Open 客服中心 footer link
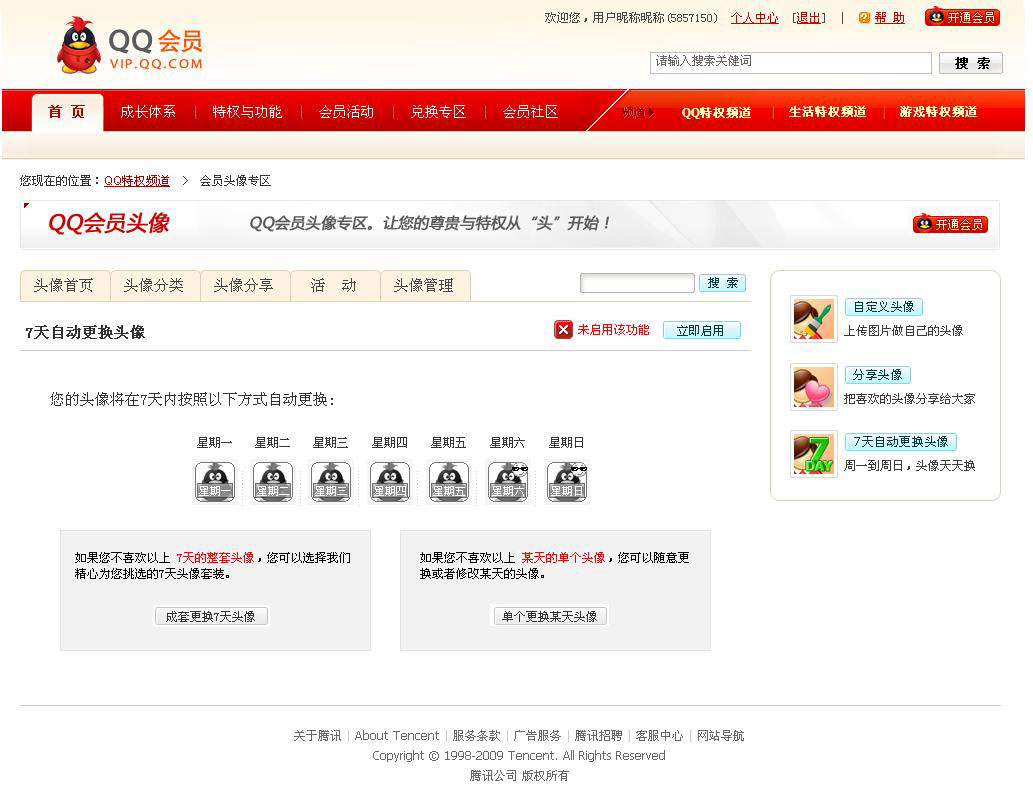 (x=659, y=736)
